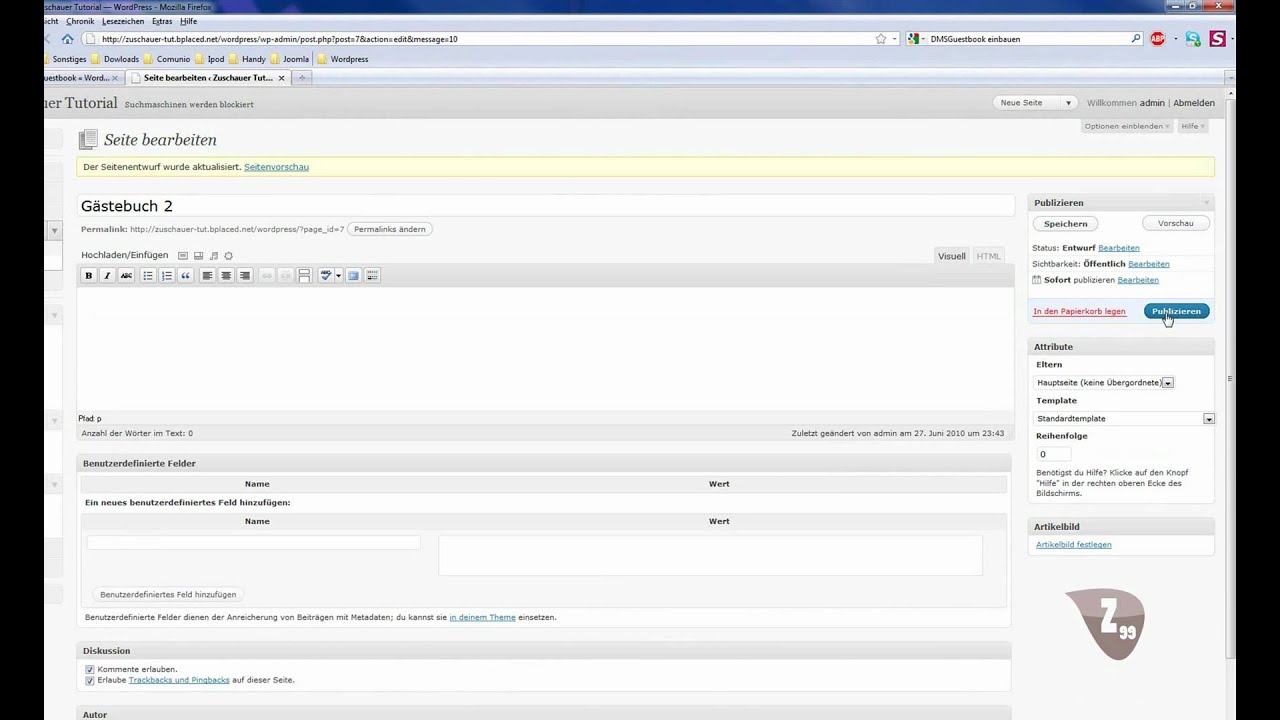Screen dimensions: 1280x720
Task: Toggle bold formatting in editor toolbar
Action: [89, 276]
